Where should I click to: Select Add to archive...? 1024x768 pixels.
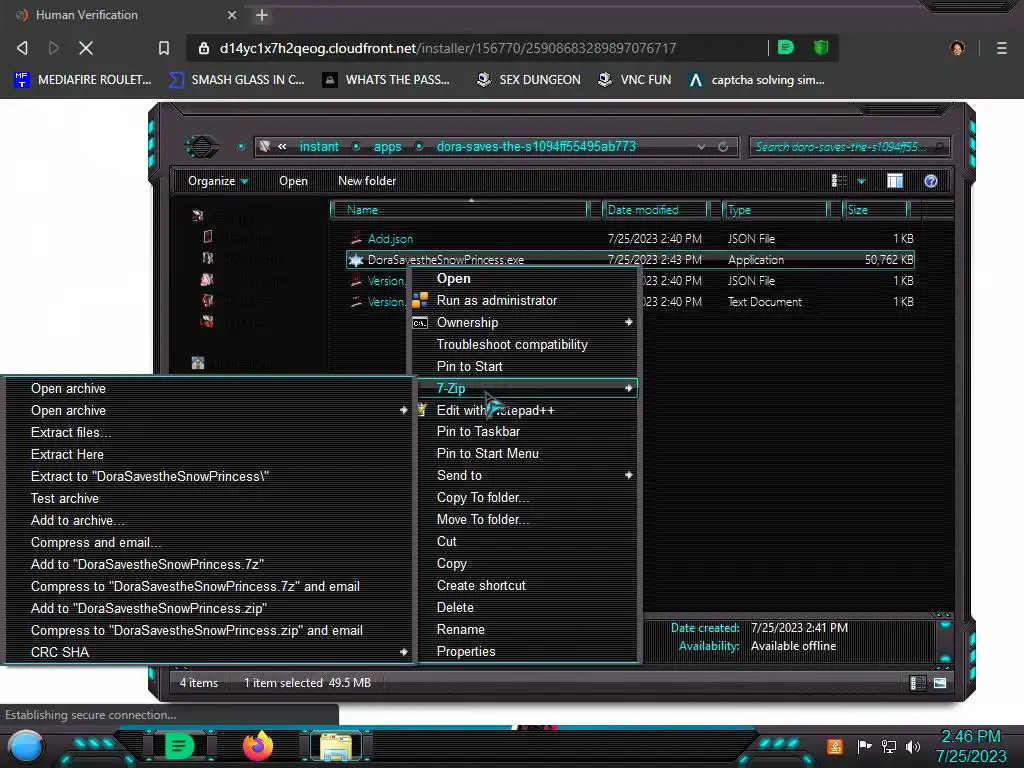pos(77,520)
